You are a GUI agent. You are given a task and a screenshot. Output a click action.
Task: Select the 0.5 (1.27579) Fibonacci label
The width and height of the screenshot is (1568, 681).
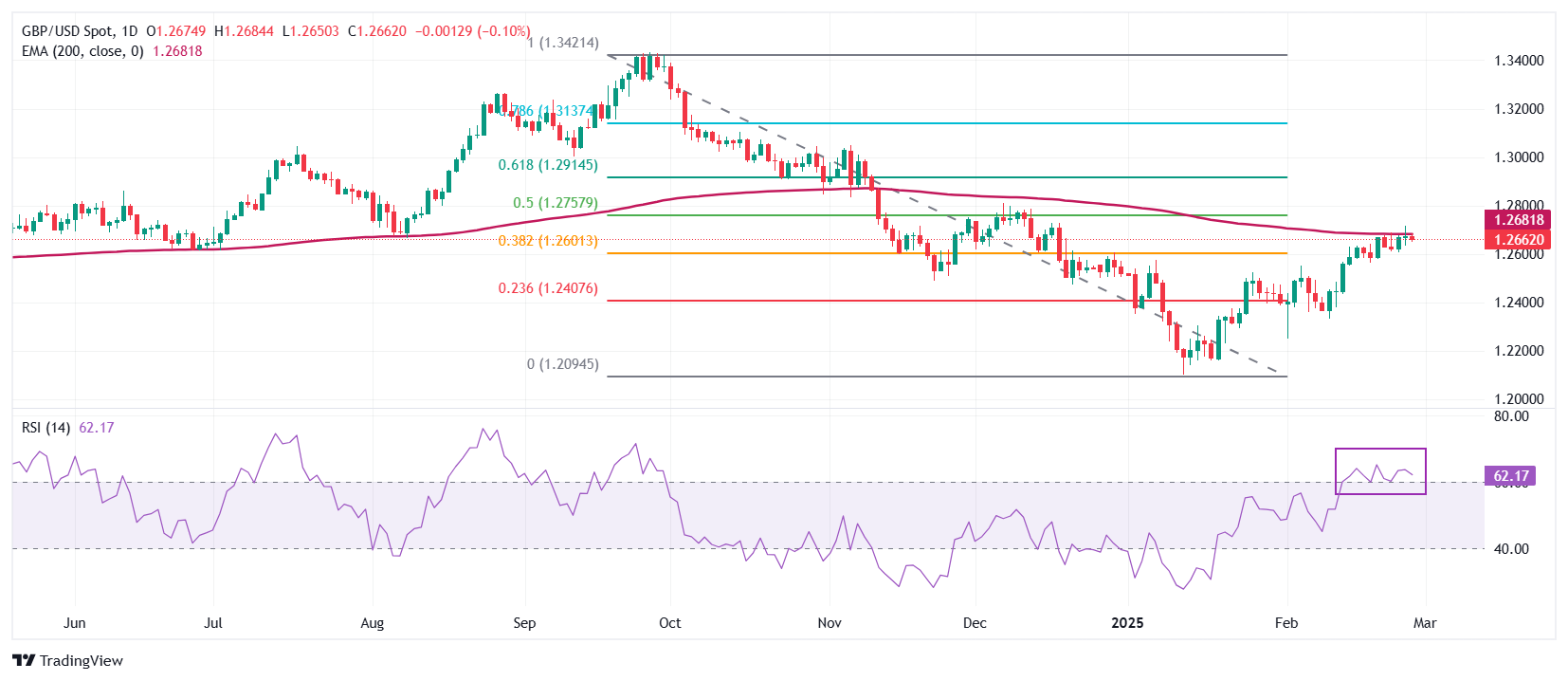pyautogui.click(x=555, y=203)
